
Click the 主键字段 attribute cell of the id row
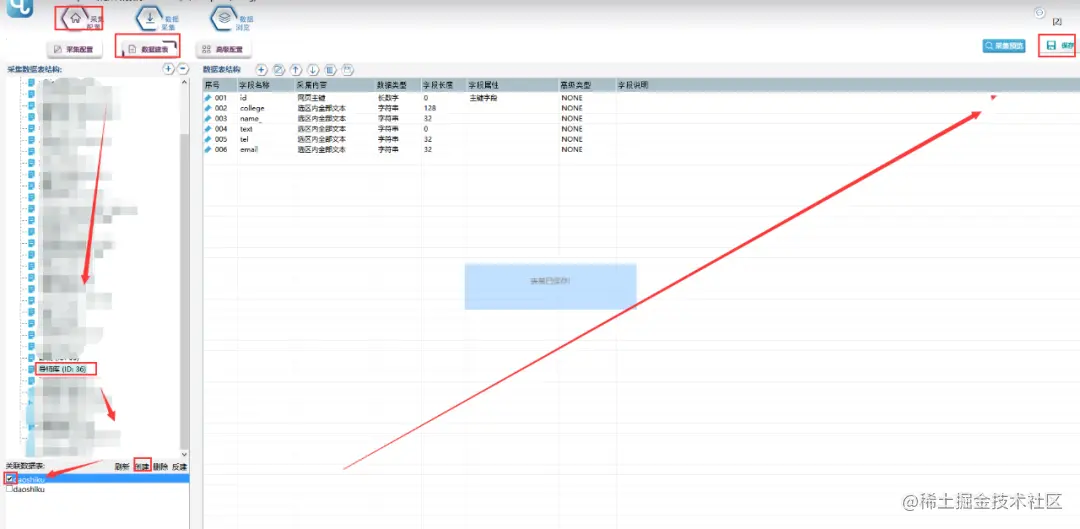[x=484, y=98]
